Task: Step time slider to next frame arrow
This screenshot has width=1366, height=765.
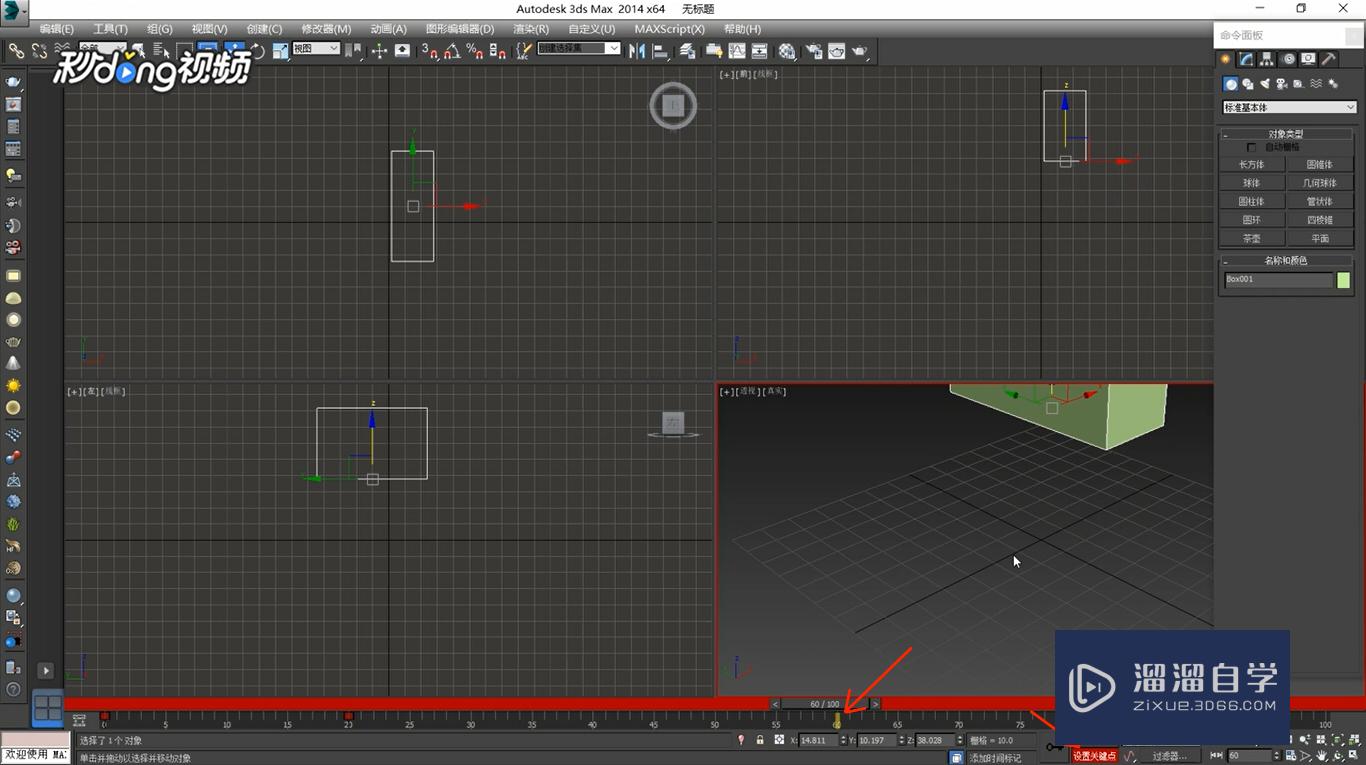Action: pyautogui.click(x=876, y=704)
